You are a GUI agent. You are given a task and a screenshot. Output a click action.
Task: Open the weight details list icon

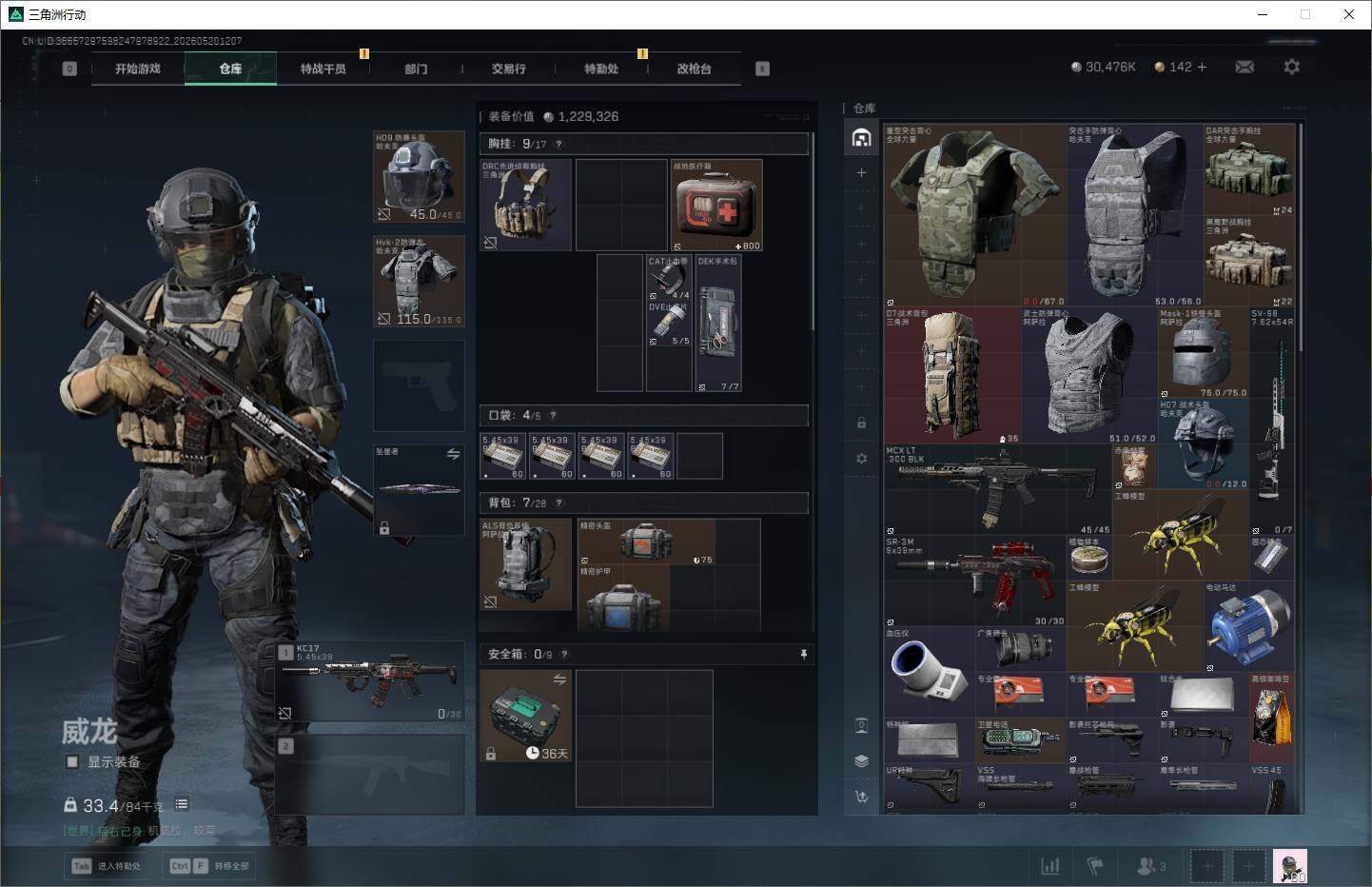coord(181,804)
